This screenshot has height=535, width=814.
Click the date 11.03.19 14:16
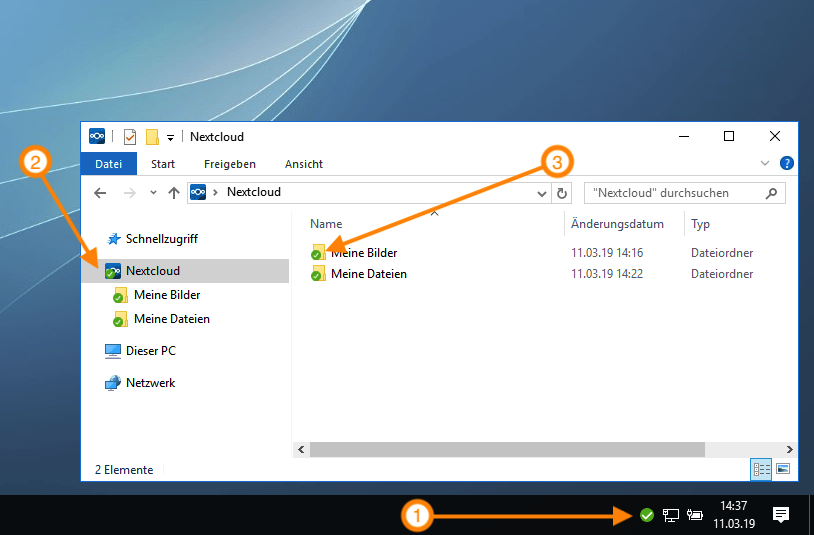(607, 253)
